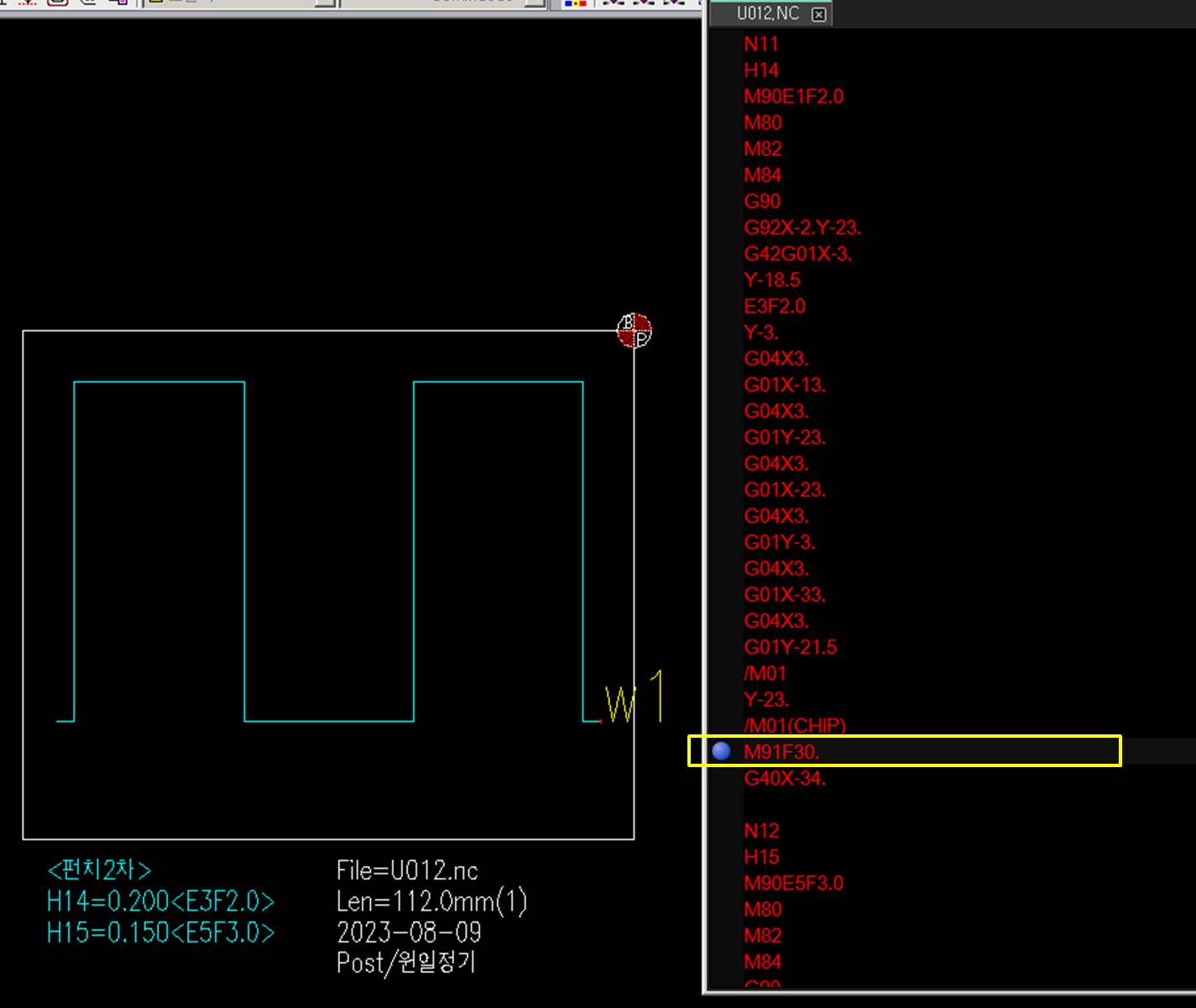The image size is (1196, 1008).
Task: Select the H14 code line
Action: (761, 71)
